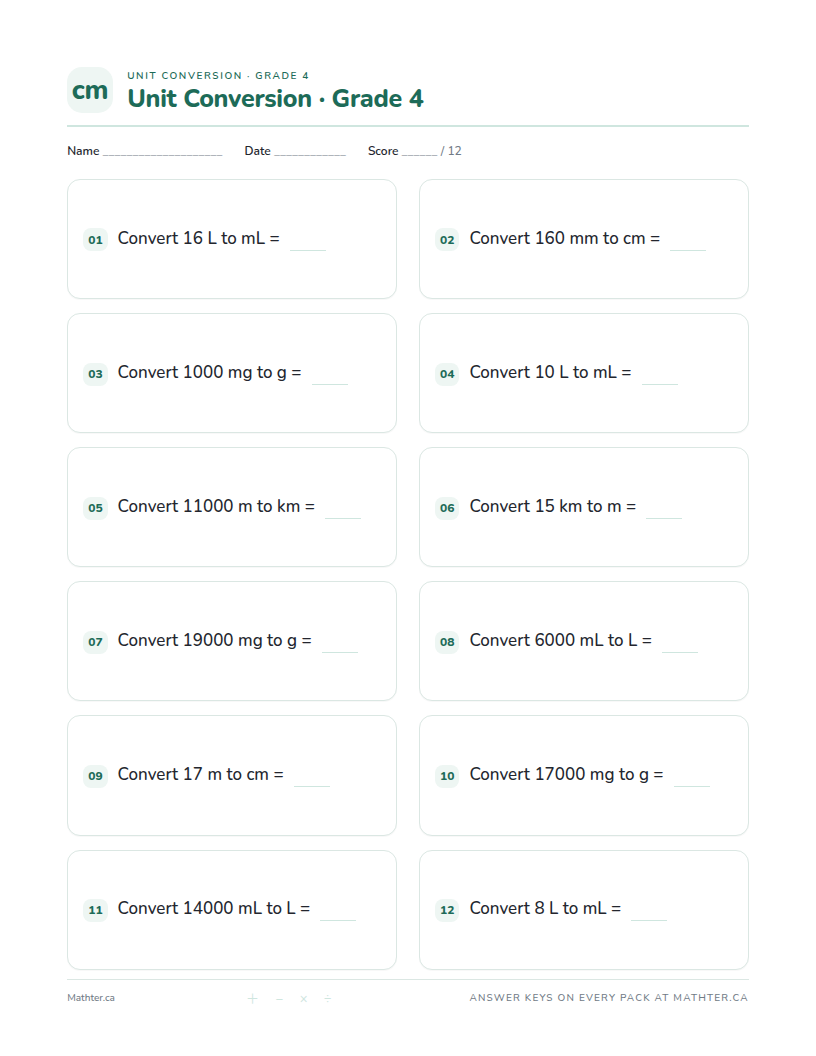Click text 'Convert 6000 mL to L ='
The width and height of the screenshot is (816, 1056).
pyautogui.click(x=561, y=640)
